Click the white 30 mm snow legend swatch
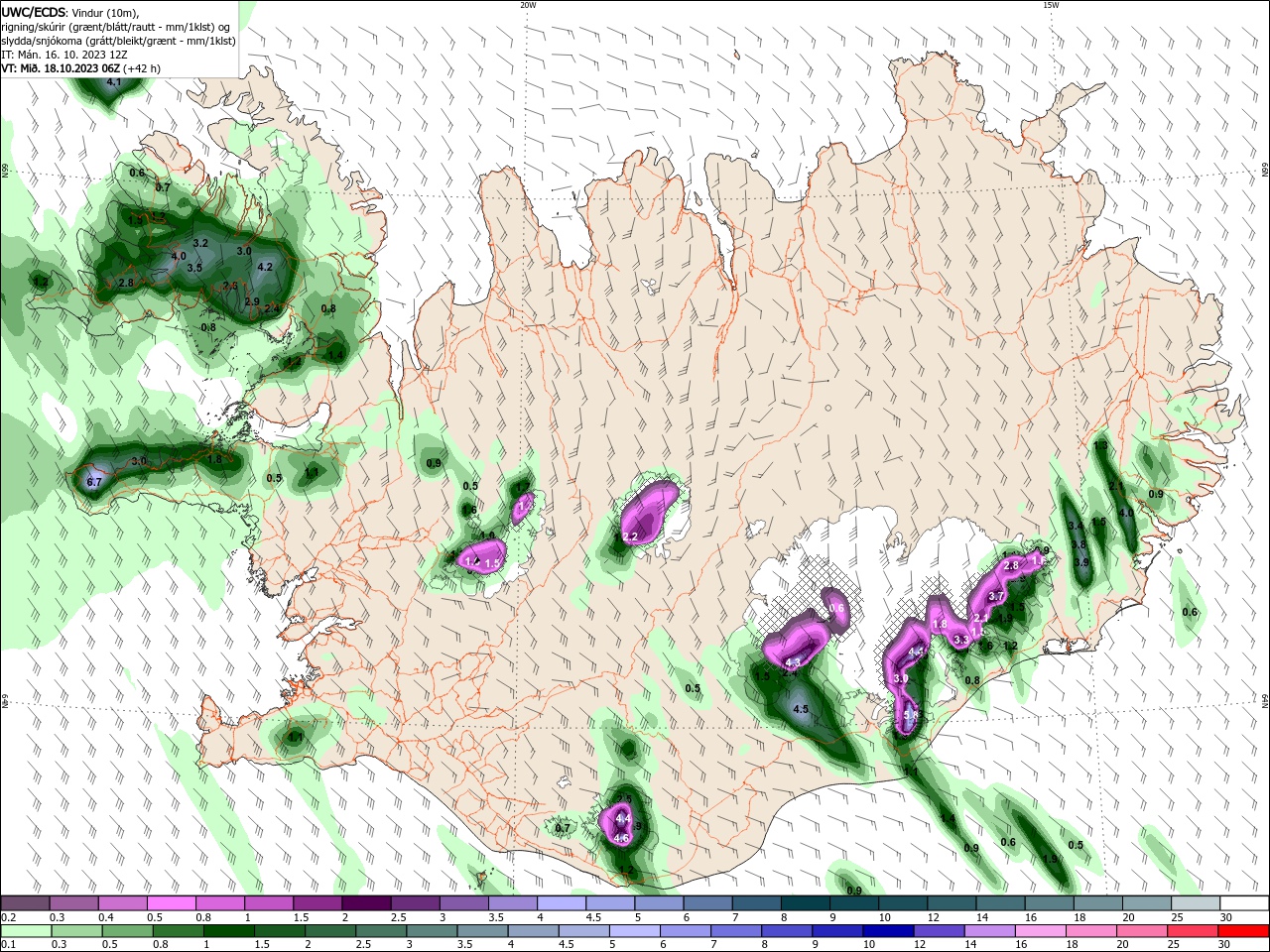1270x952 pixels. (1244, 903)
